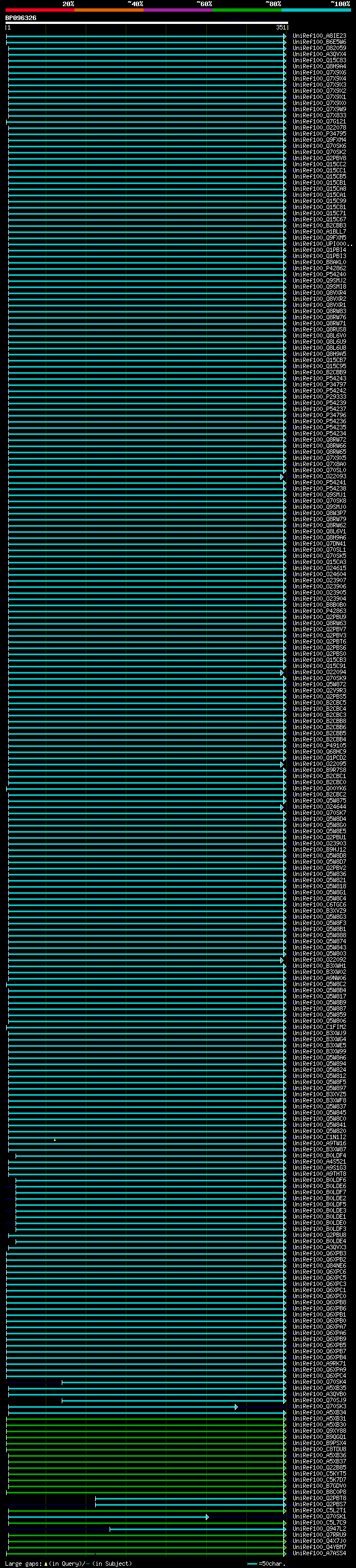Click label UniRef100_Q4YBM7

(319, 1546)
